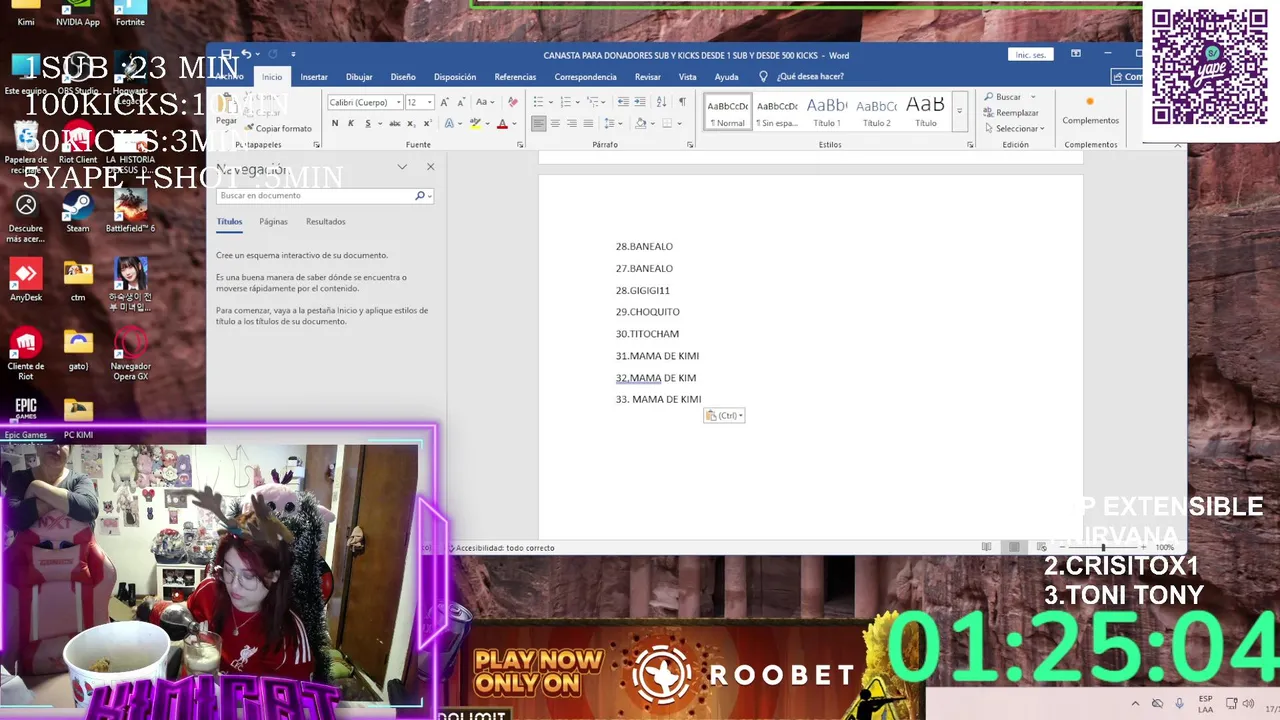The image size is (1280, 720).
Task: Increase paragraph indent
Action: point(640,102)
